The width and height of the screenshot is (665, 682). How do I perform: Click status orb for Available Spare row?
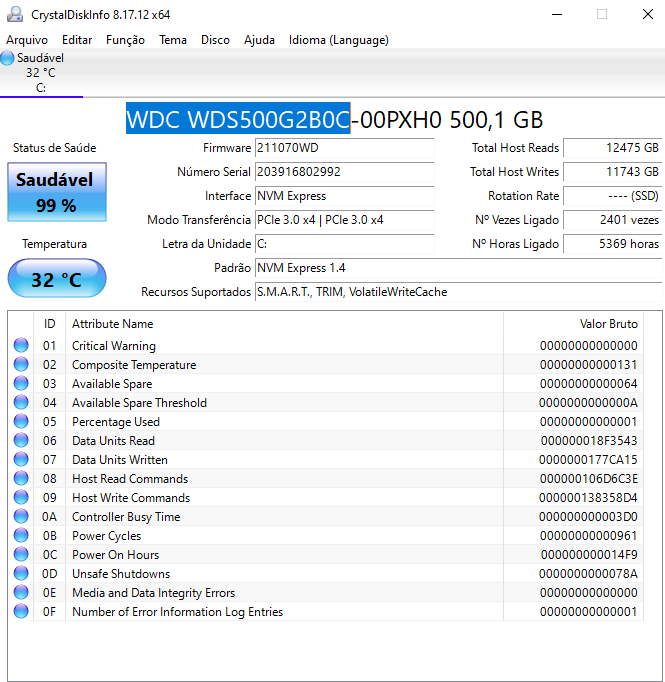[x=21, y=383]
